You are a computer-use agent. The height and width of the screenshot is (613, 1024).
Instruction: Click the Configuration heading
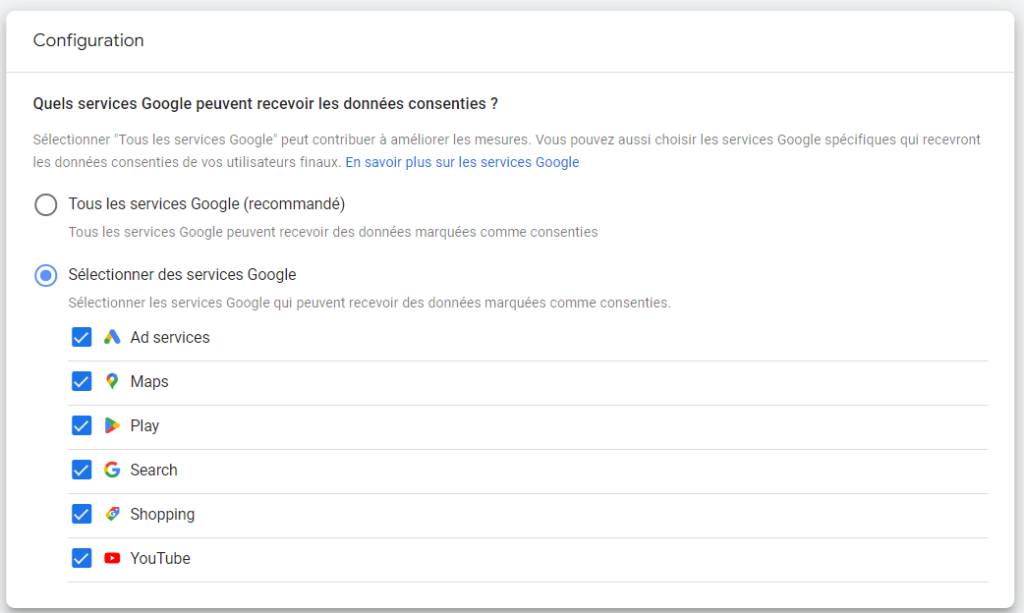[88, 40]
